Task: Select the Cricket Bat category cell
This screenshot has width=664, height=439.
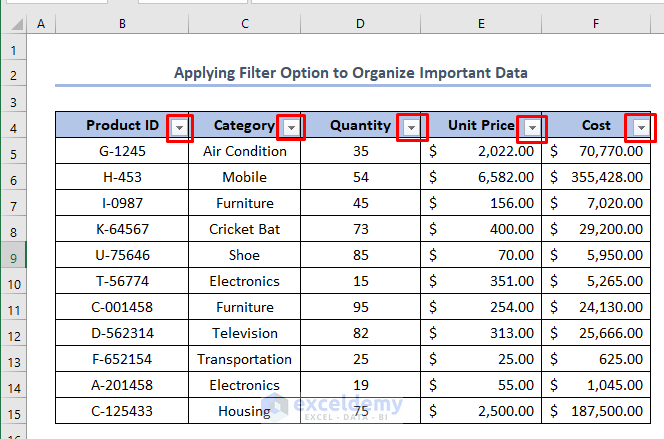Action: [245, 230]
